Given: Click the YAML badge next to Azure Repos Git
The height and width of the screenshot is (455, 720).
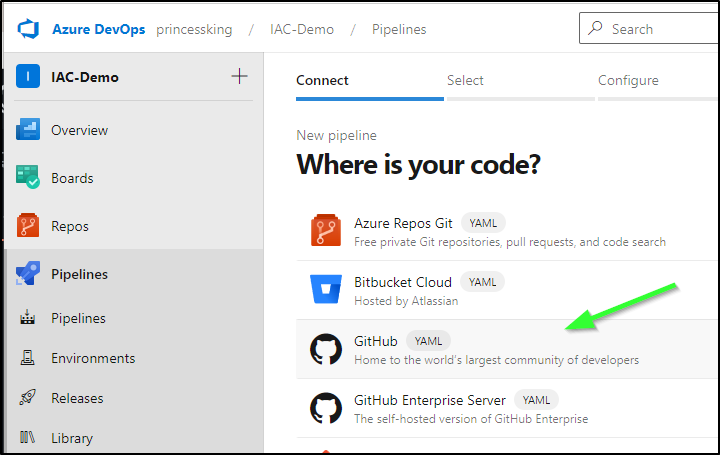Looking at the screenshot, I should tap(483, 223).
